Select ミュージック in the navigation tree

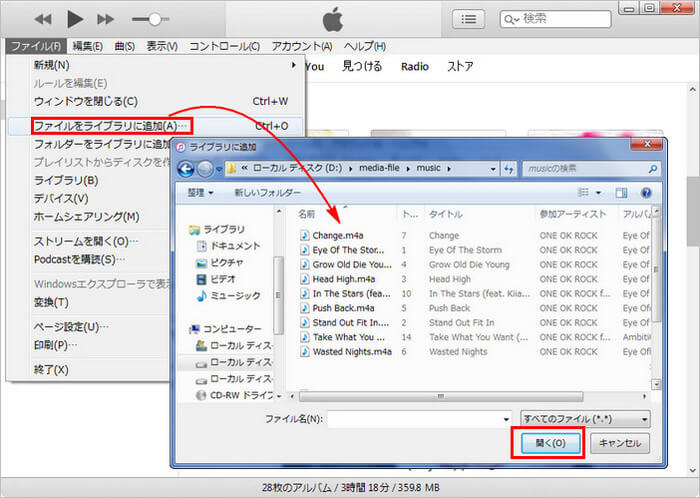229,295
